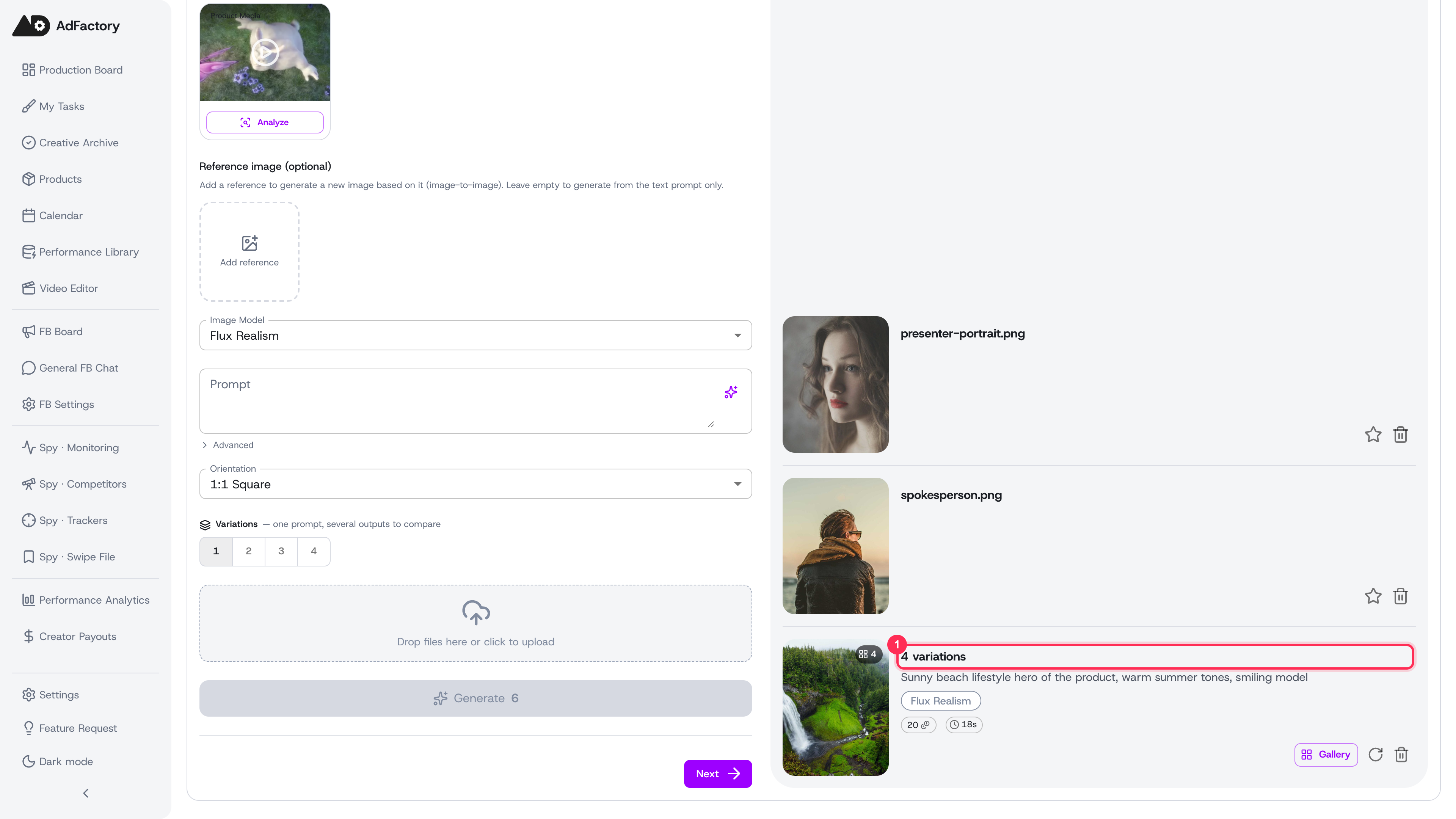
Task: Click the Add reference image box
Action: pos(249,251)
